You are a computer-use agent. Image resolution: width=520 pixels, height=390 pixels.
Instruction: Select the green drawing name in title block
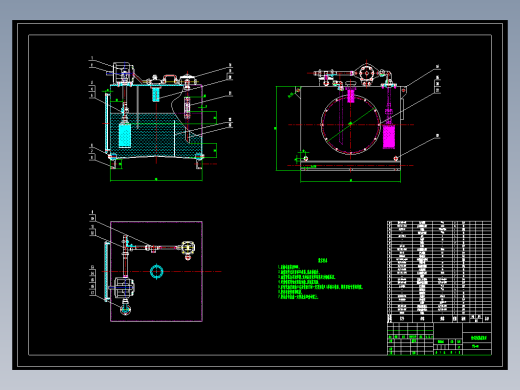(479, 338)
